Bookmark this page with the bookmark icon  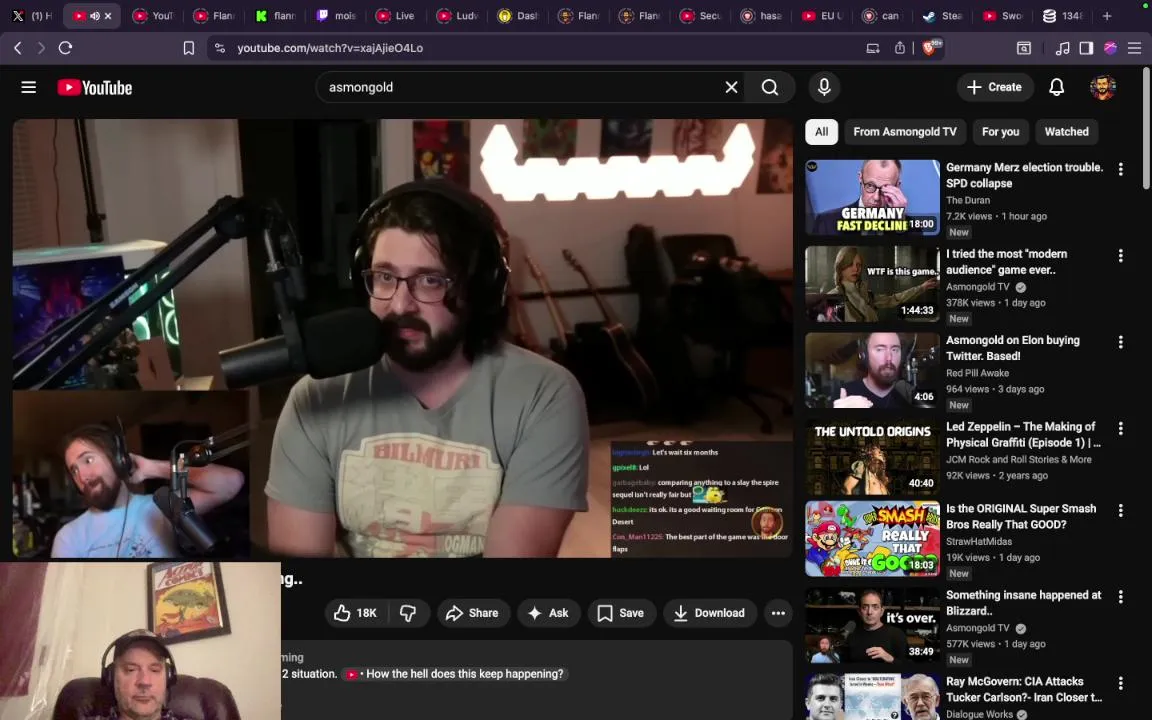tap(189, 48)
